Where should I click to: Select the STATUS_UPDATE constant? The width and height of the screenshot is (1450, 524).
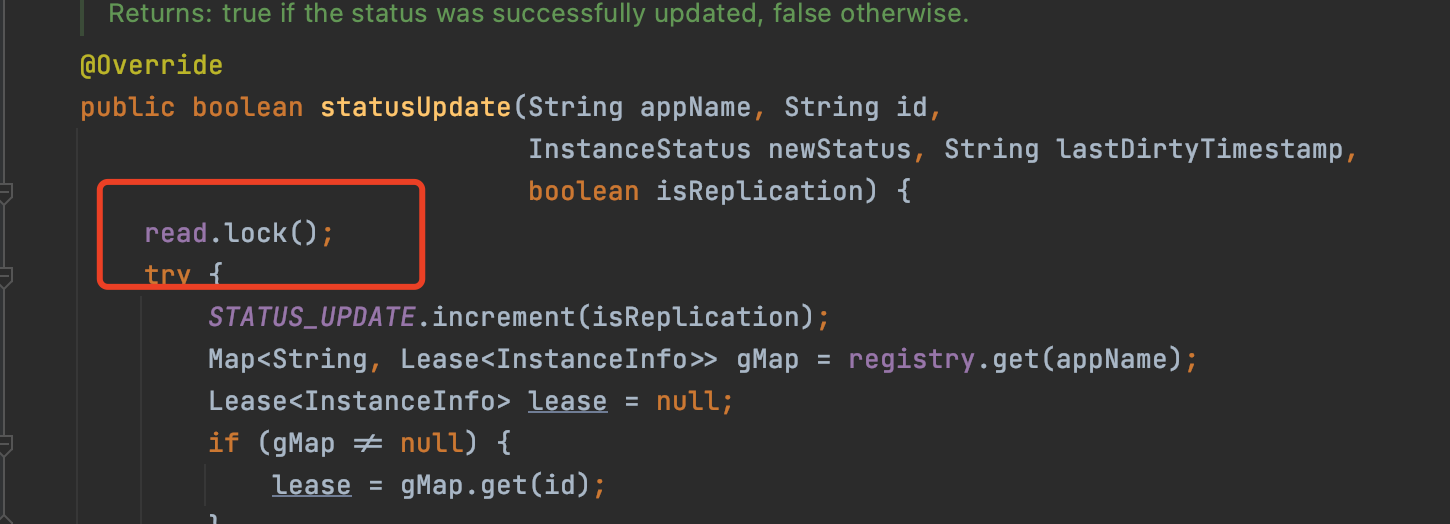coord(311,317)
